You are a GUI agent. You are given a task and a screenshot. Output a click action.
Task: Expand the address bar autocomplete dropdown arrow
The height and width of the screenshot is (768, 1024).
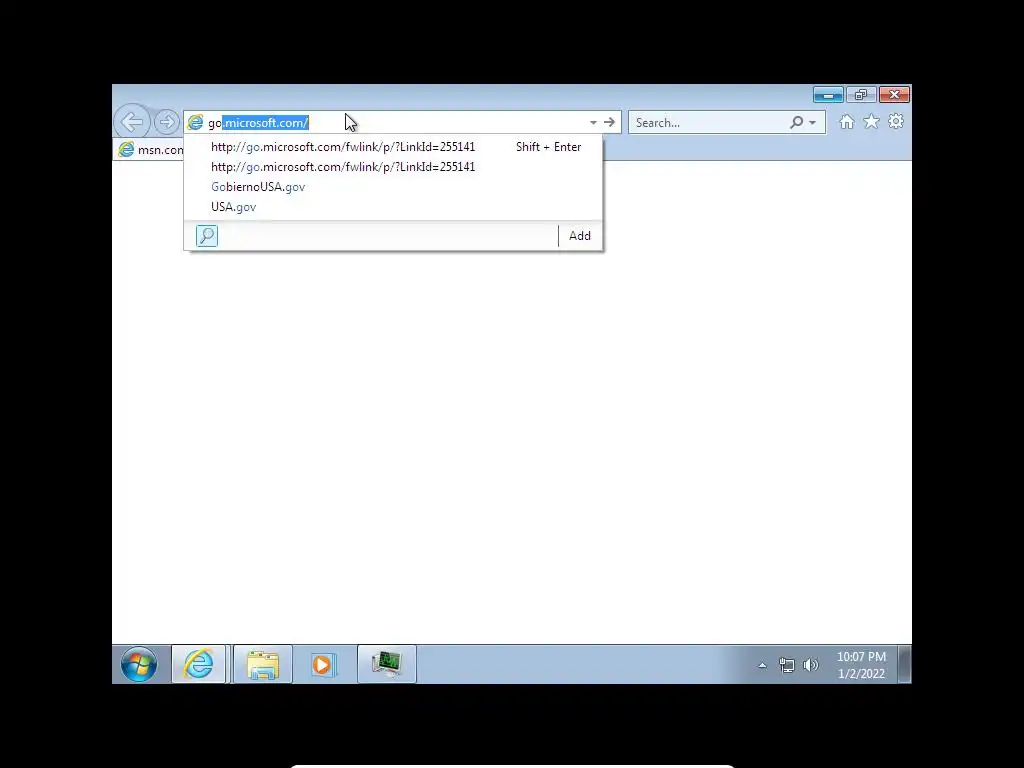[x=593, y=122]
